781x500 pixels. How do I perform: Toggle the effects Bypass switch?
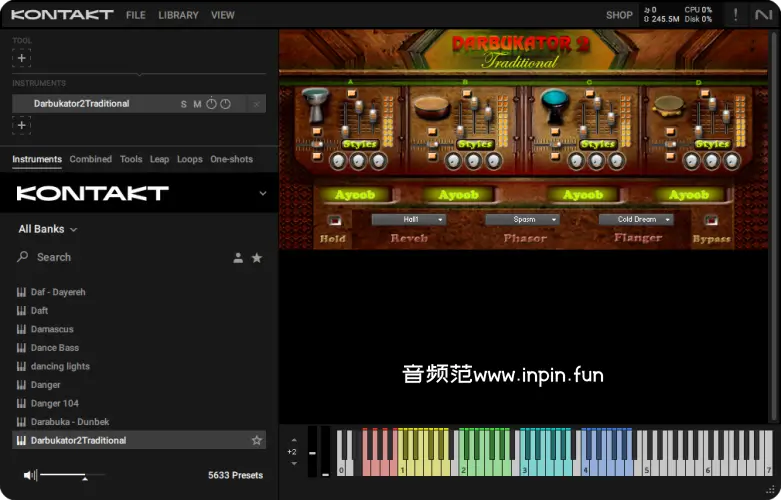(x=711, y=220)
